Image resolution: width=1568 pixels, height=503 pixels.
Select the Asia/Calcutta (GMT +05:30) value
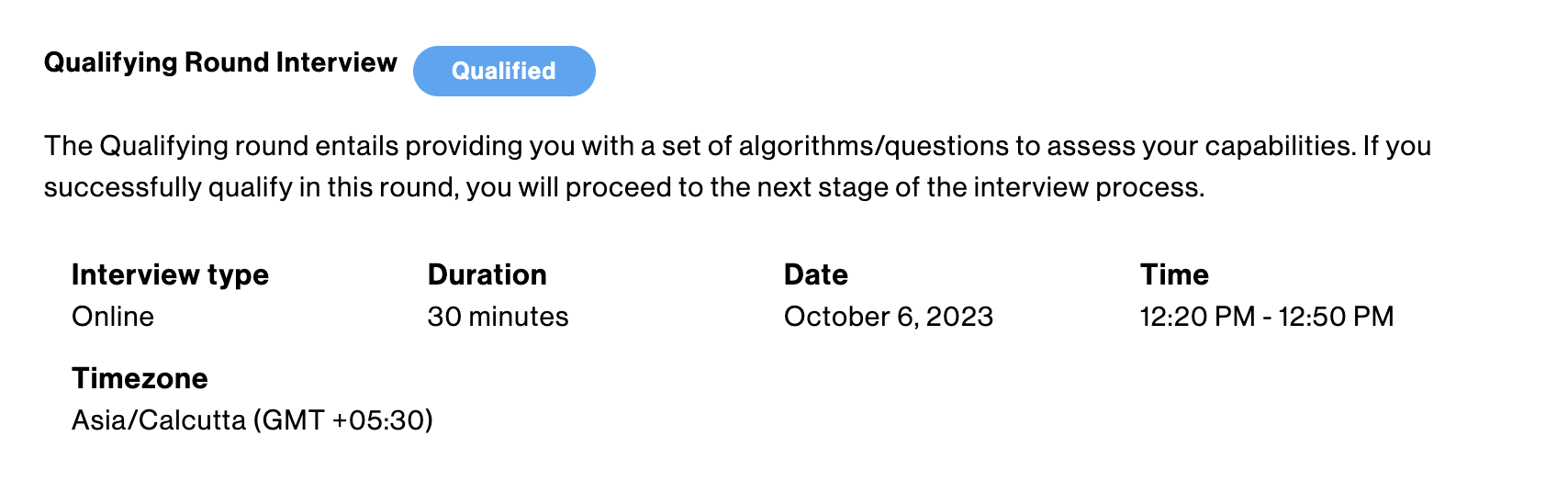pos(252,420)
